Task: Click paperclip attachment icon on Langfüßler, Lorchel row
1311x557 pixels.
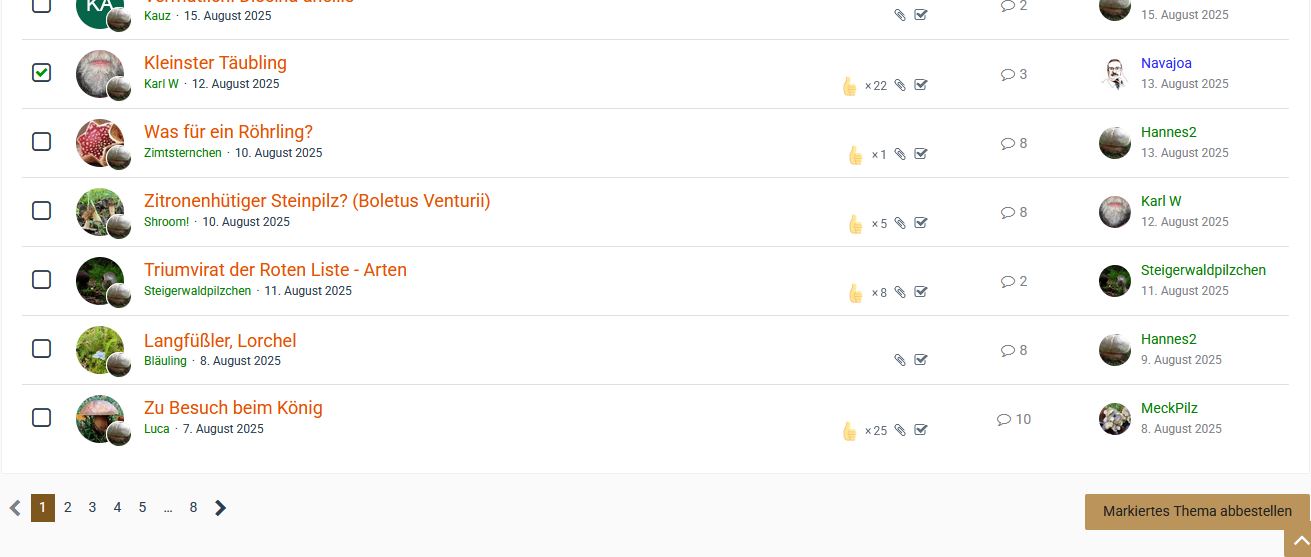Action: point(900,360)
